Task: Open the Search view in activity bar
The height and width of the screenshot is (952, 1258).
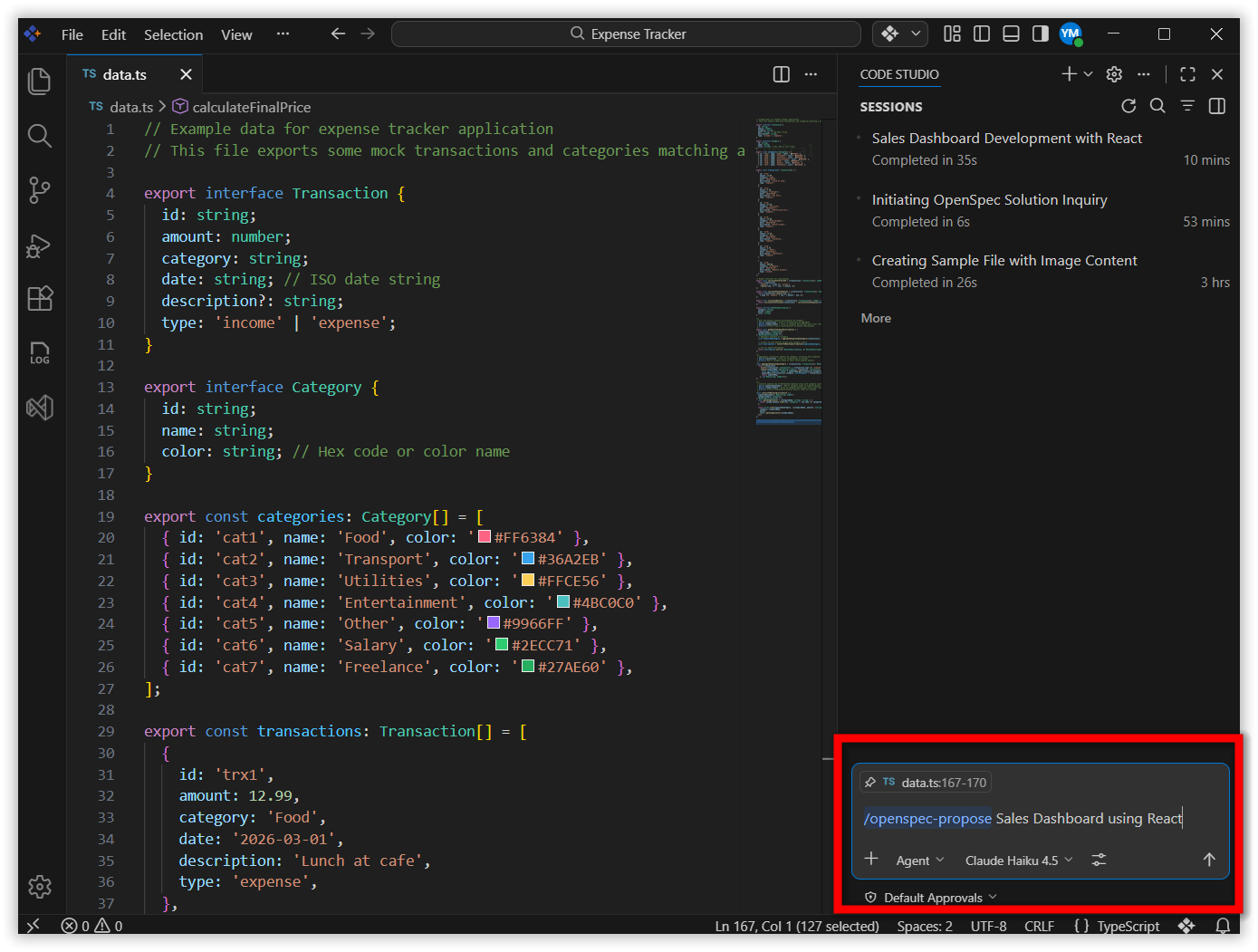Action: click(40, 136)
